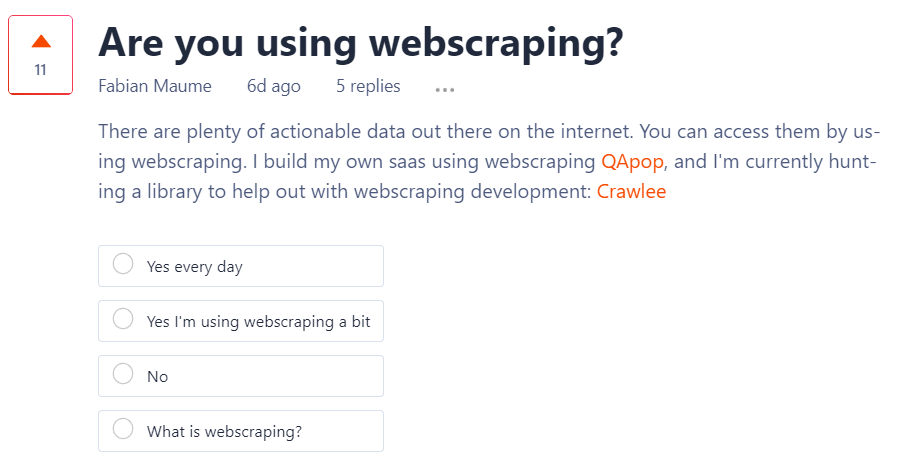Select the "What is webscraping?" radio circle

tap(123, 430)
